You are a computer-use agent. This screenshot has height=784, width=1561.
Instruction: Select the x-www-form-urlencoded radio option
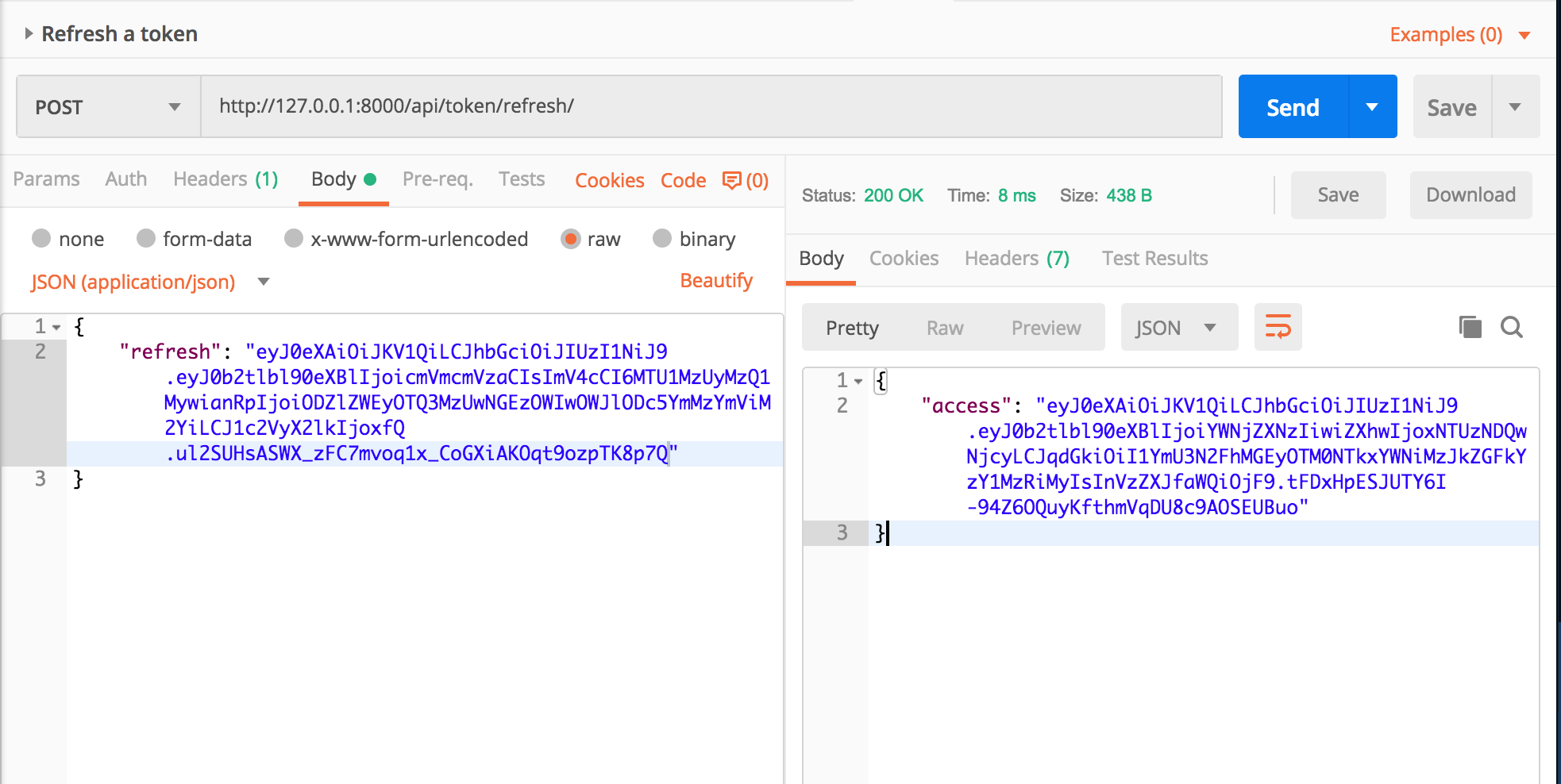coord(293,238)
